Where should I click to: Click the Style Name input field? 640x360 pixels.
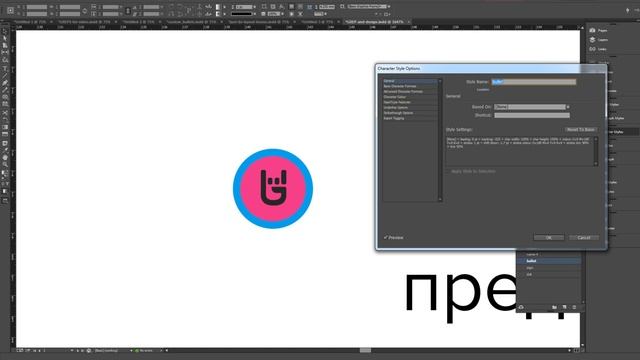click(533, 82)
